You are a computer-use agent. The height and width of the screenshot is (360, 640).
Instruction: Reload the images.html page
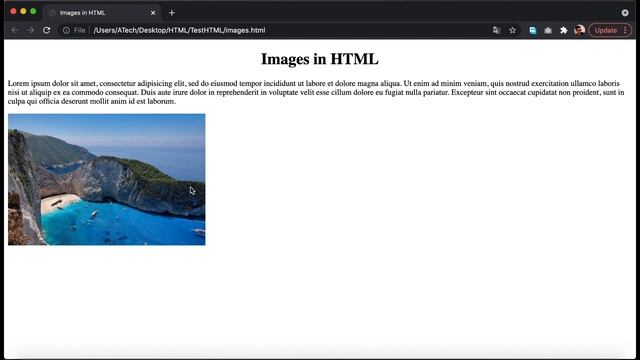47,30
